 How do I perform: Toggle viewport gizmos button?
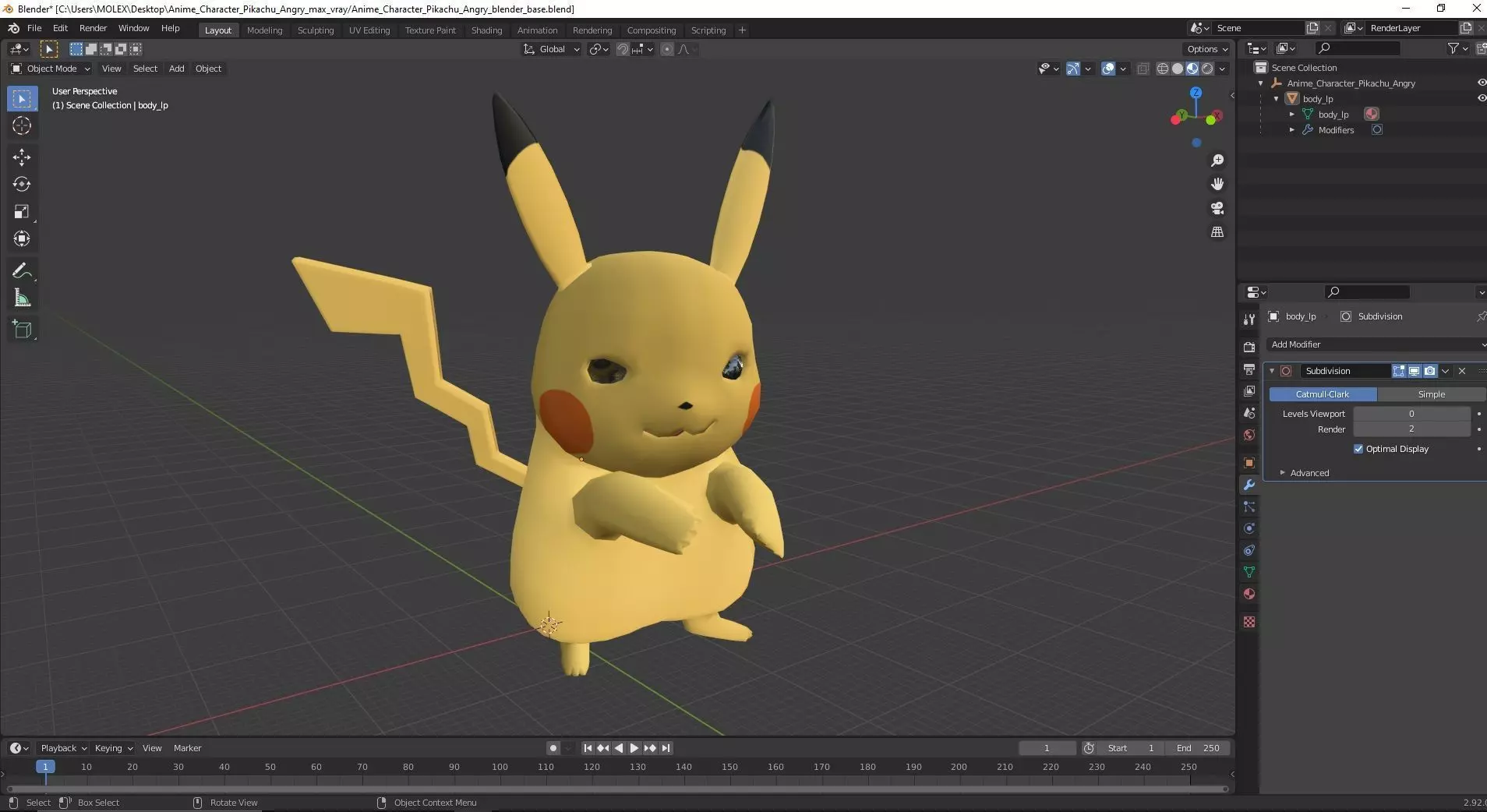click(1073, 69)
